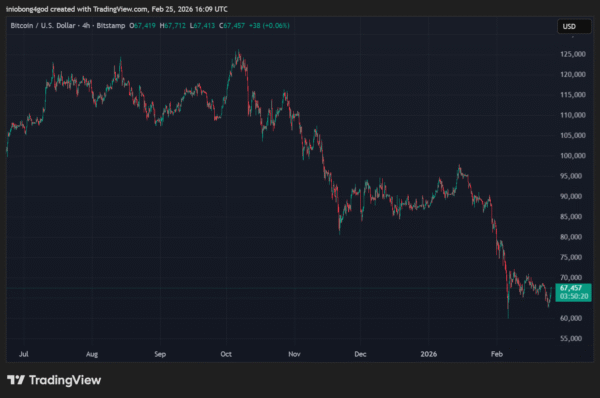Click the Sep label on time axis
This screenshot has height=398, width=600.
coord(160,354)
